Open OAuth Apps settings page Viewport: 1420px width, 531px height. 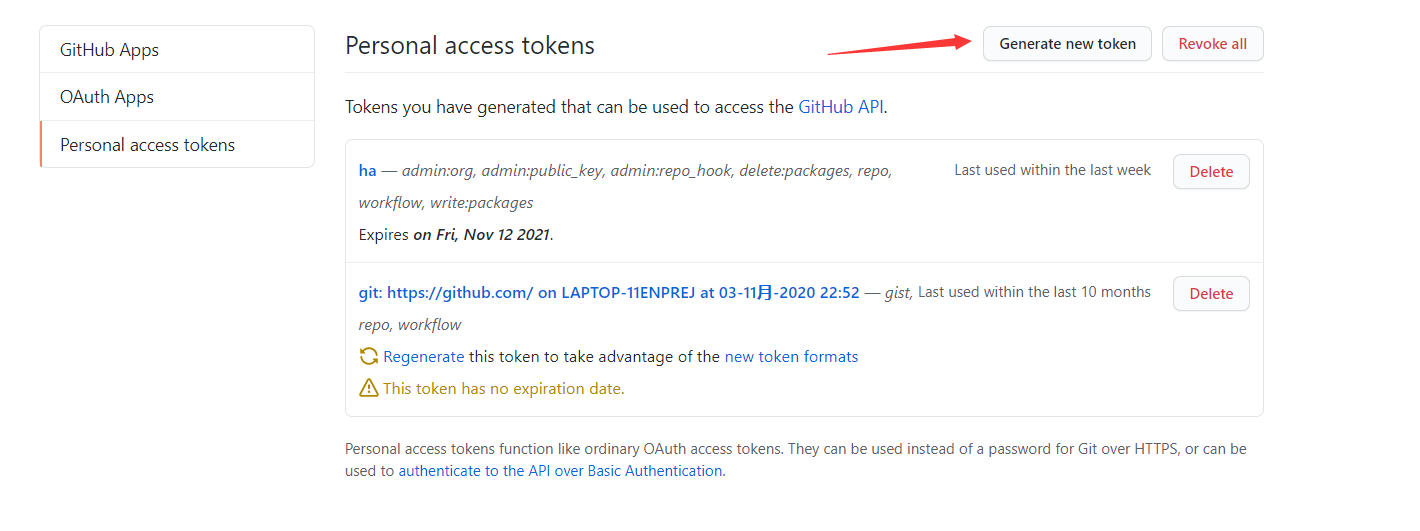point(177,97)
